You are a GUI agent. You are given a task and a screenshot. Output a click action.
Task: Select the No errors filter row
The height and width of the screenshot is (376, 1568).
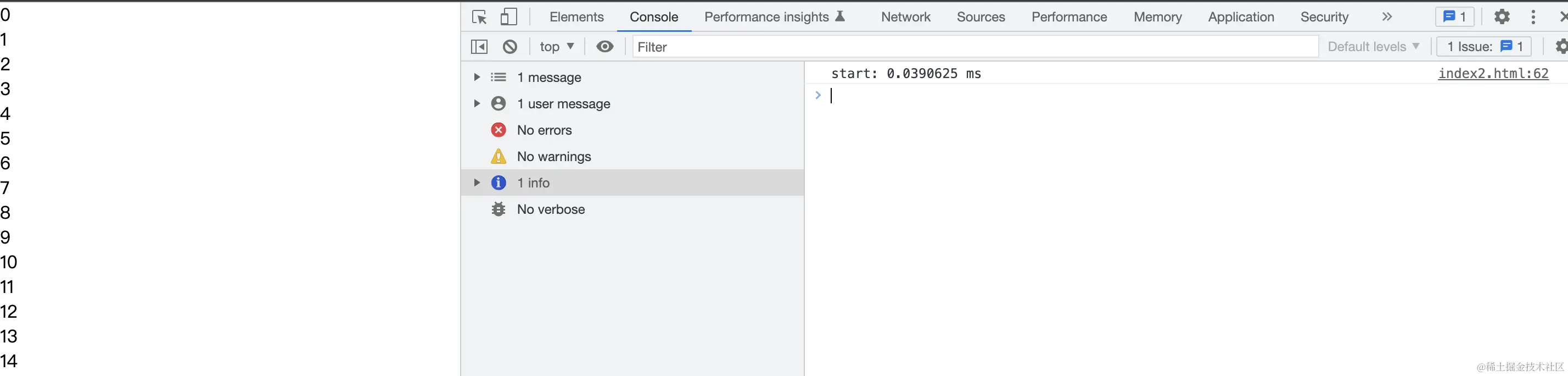tap(544, 130)
